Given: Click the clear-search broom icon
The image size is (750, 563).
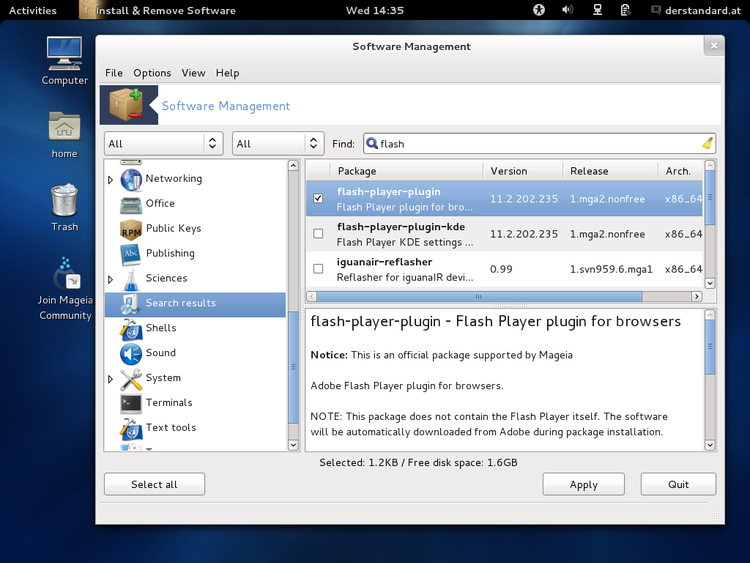Looking at the screenshot, I should click(707, 144).
